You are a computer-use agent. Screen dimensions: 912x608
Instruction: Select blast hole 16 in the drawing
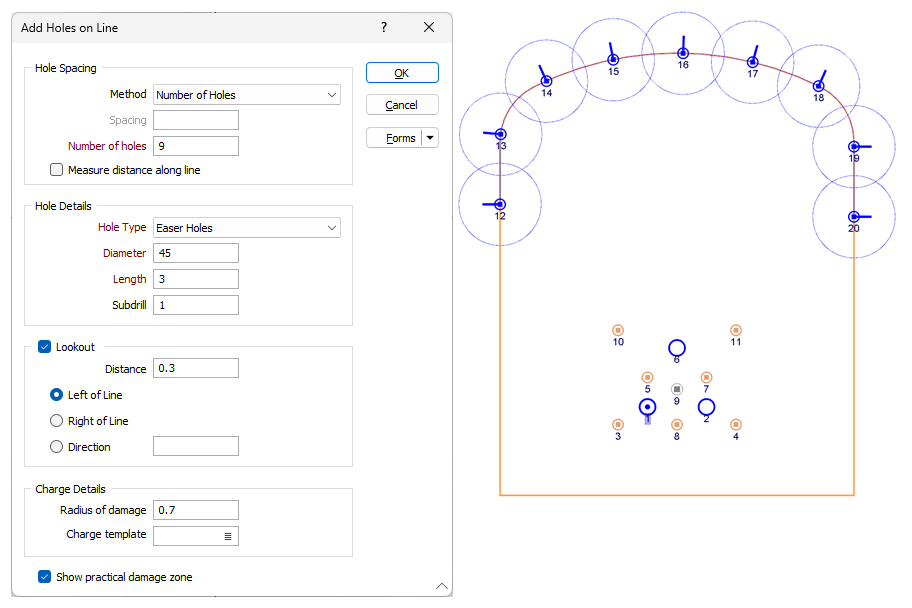(x=683, y=54)
